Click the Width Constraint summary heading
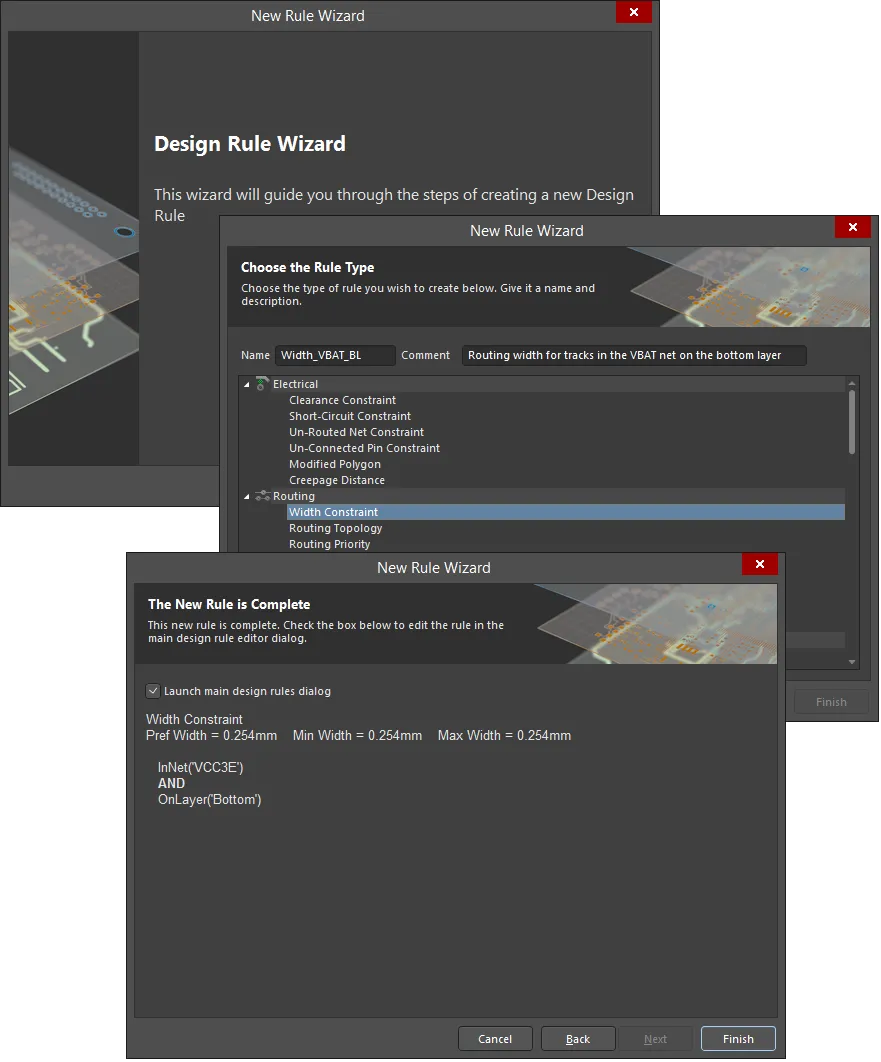 tap(194, 719)
